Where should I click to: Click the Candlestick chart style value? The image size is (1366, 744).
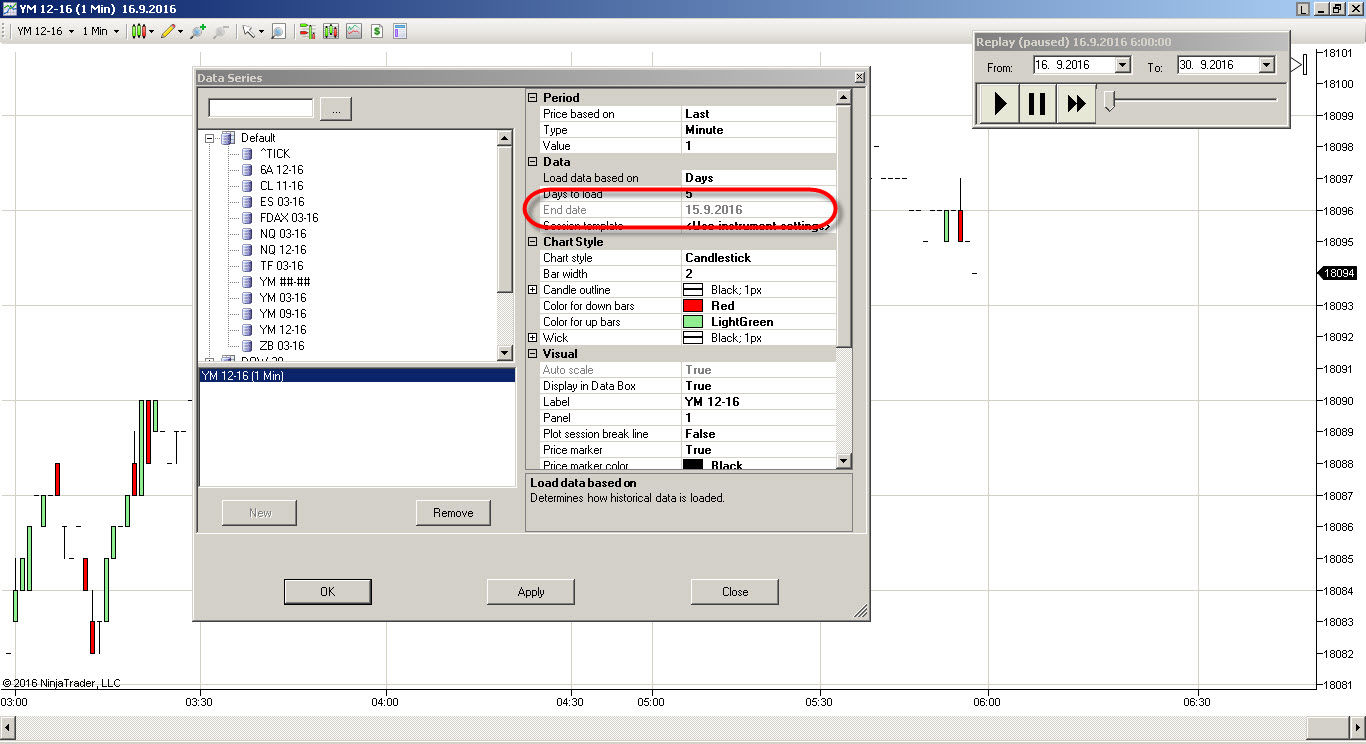coord(759,258)
